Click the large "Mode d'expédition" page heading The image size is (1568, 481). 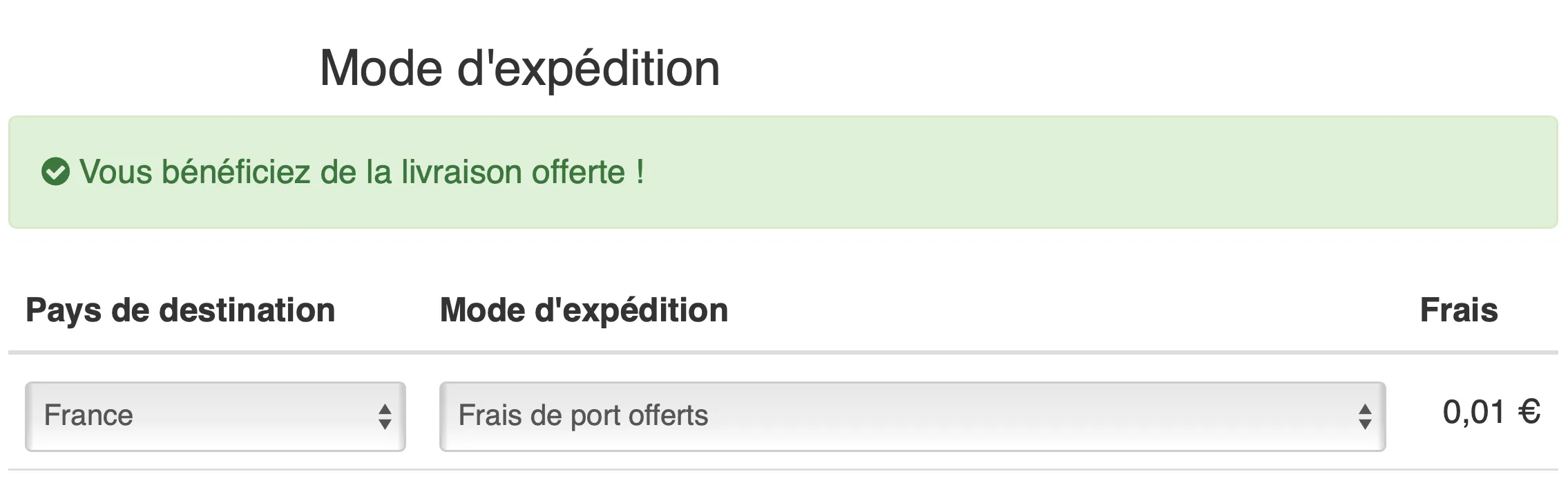pos(519,68)
